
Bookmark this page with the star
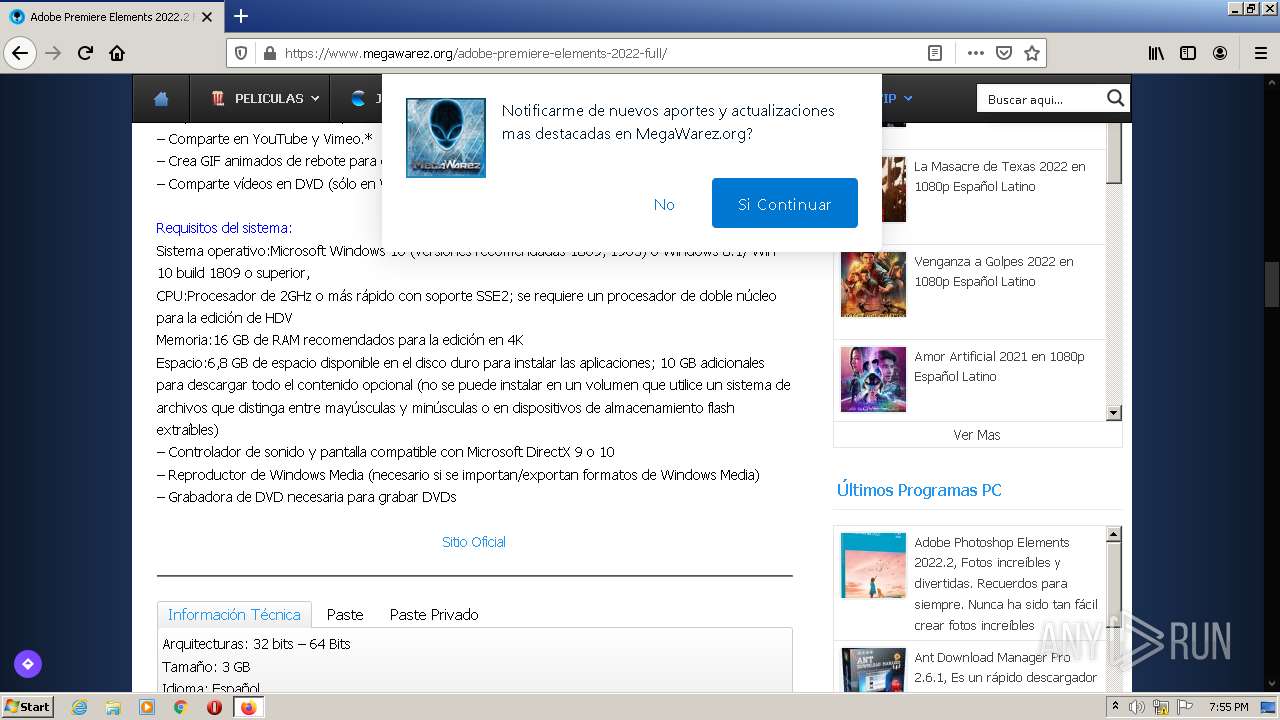(1032, 53)
